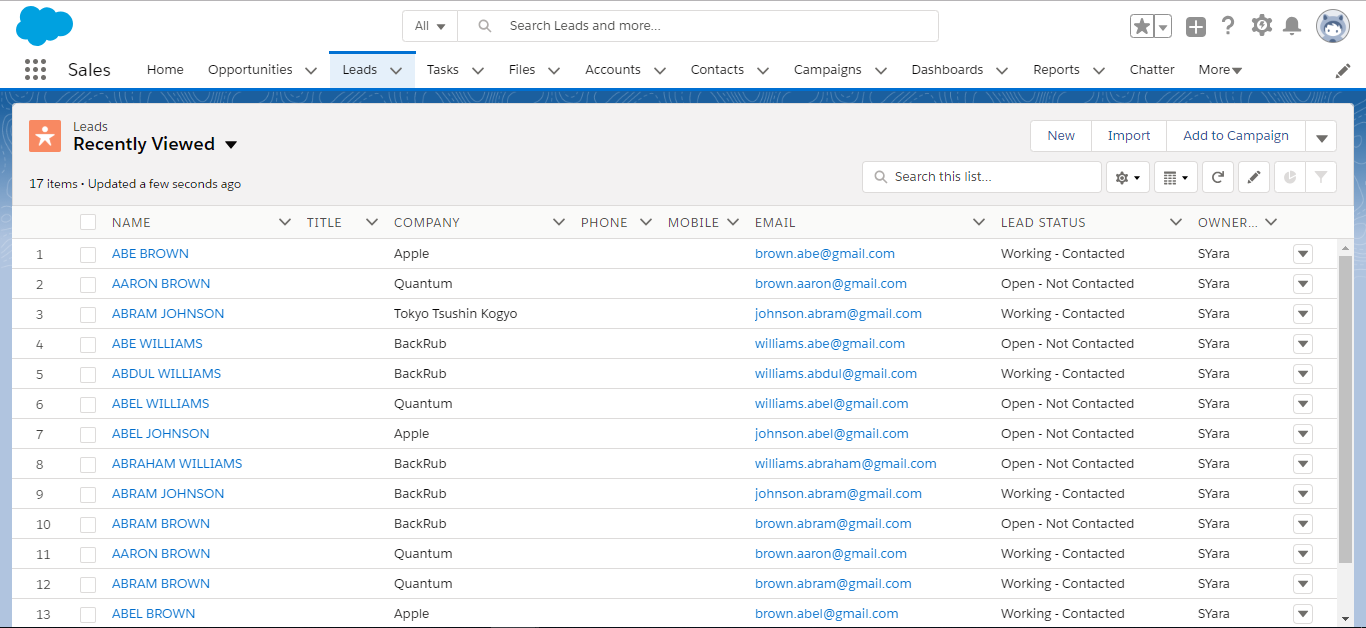Select all rows with header checkbox

(88, 222)
